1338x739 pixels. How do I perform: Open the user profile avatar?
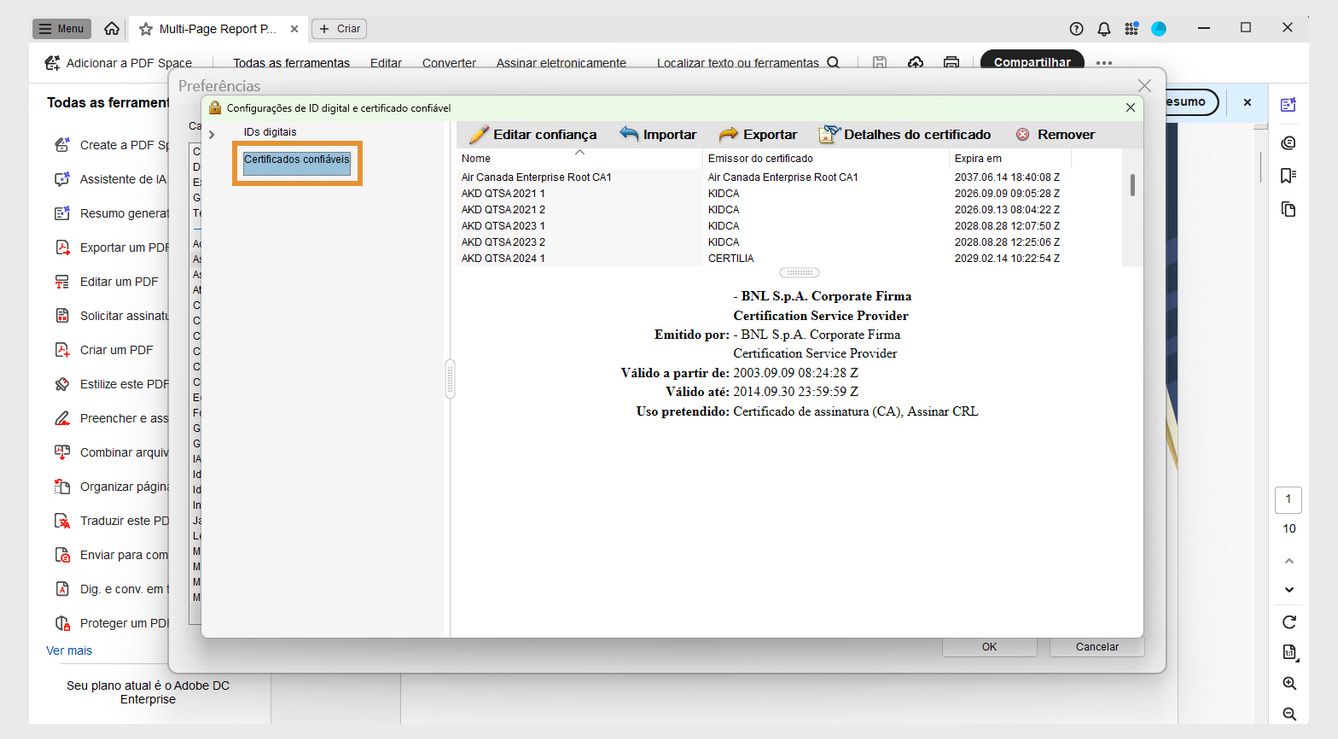pos(1159,29)
